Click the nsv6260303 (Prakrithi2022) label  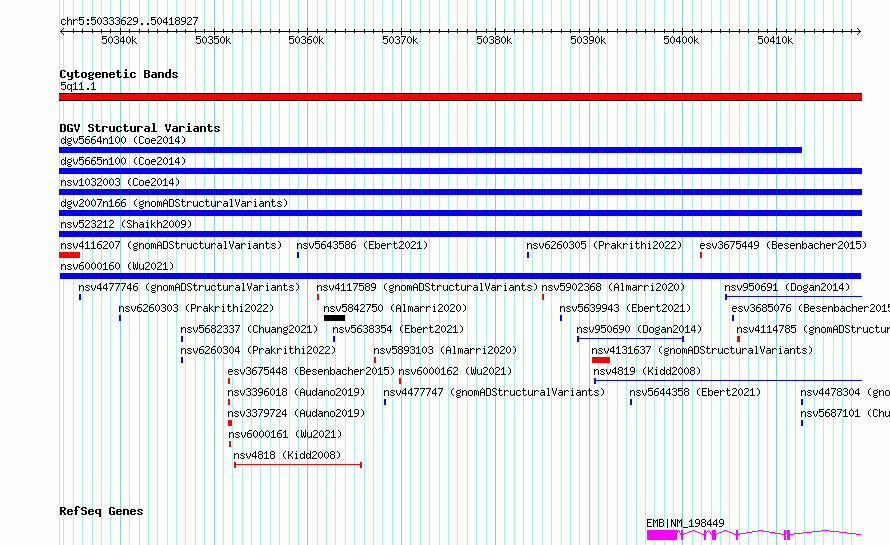(x=196, y=308)
